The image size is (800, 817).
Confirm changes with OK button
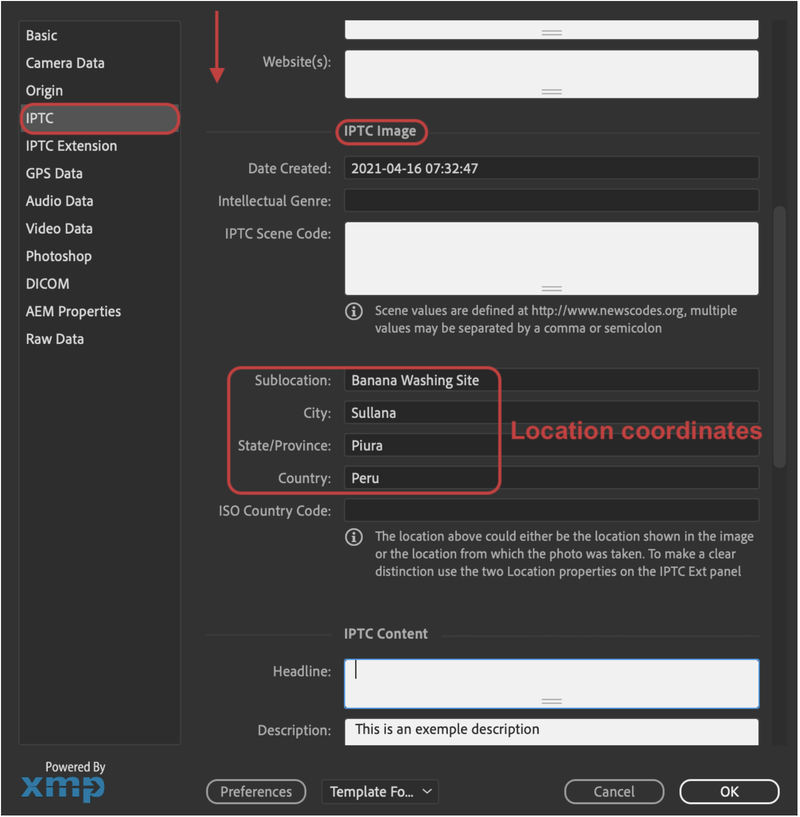(729, 792)
